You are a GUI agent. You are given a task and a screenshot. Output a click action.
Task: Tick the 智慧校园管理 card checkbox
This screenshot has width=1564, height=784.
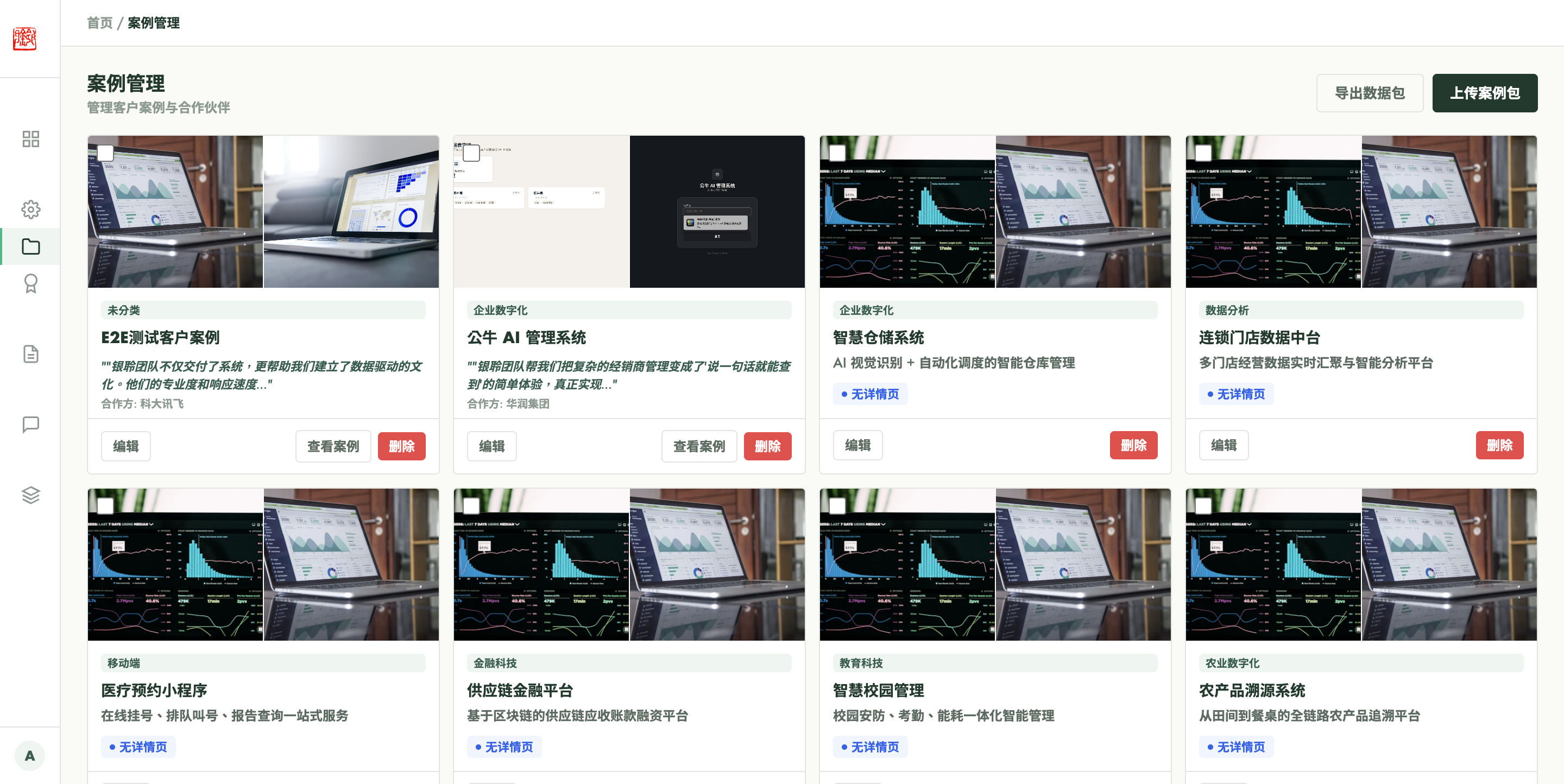(x=838, y=506)
